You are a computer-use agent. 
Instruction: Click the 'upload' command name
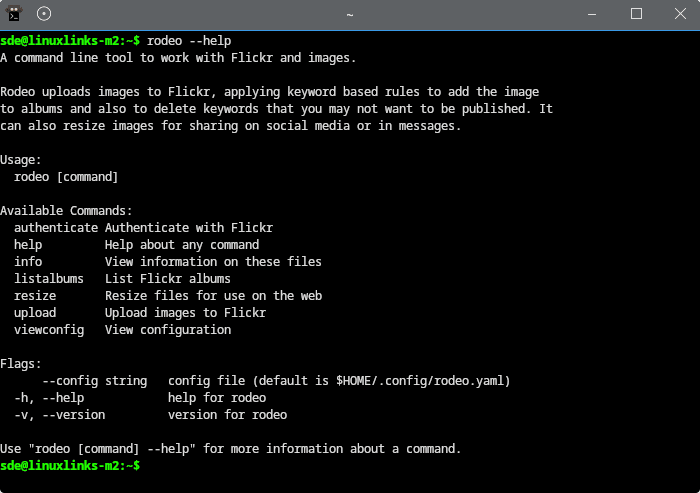point(35,313)
